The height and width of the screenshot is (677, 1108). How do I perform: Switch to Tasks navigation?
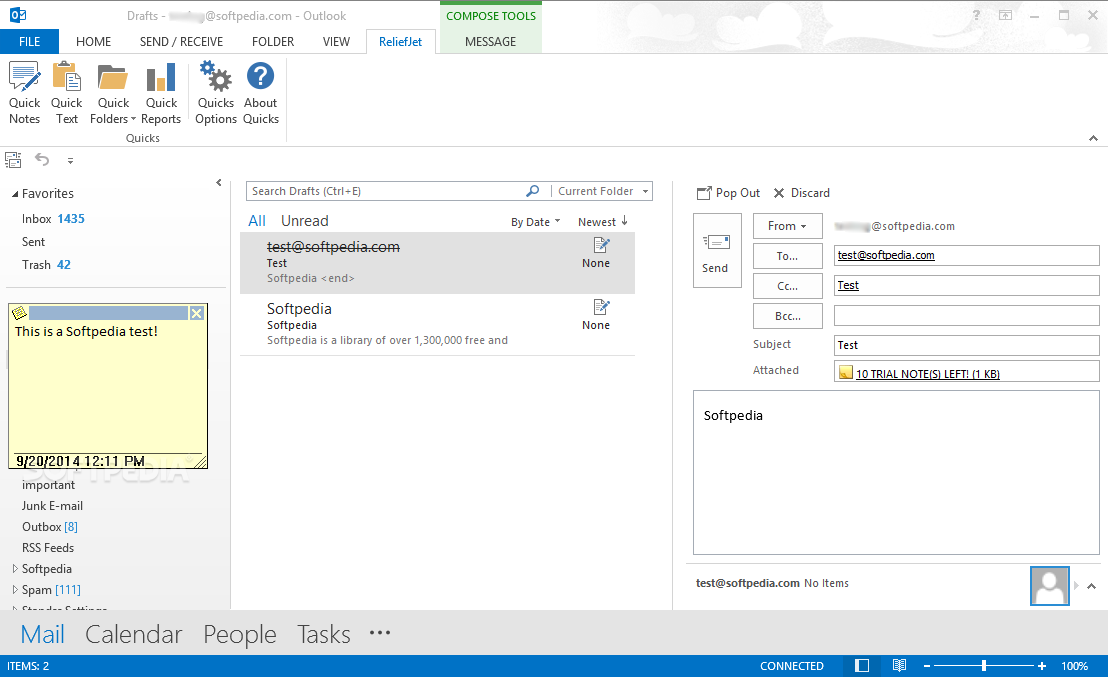pyautogui.click(x=324, y=634)
